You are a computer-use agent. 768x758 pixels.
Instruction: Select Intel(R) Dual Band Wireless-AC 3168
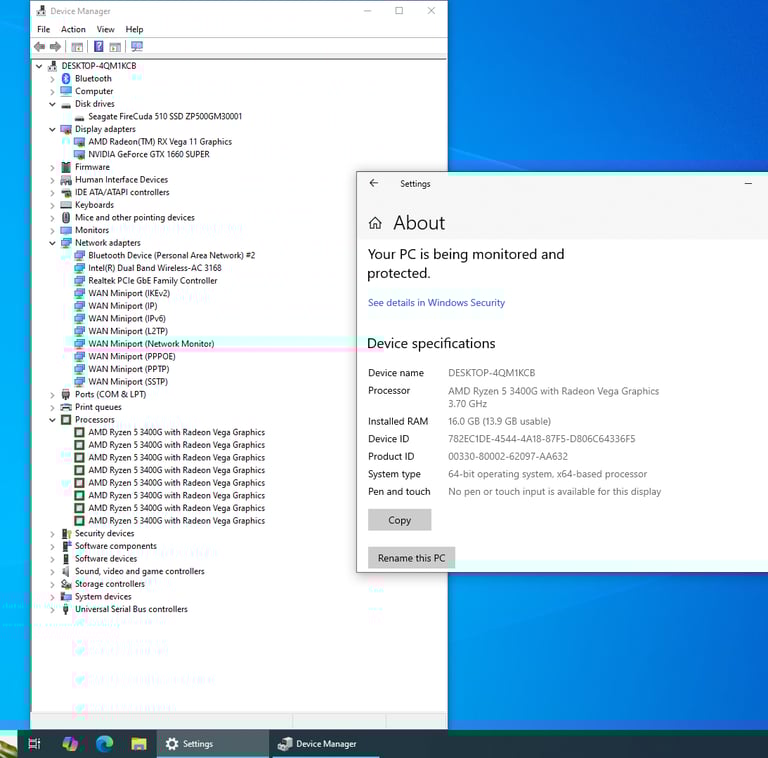pyautogui.click(x=155, y=268)
